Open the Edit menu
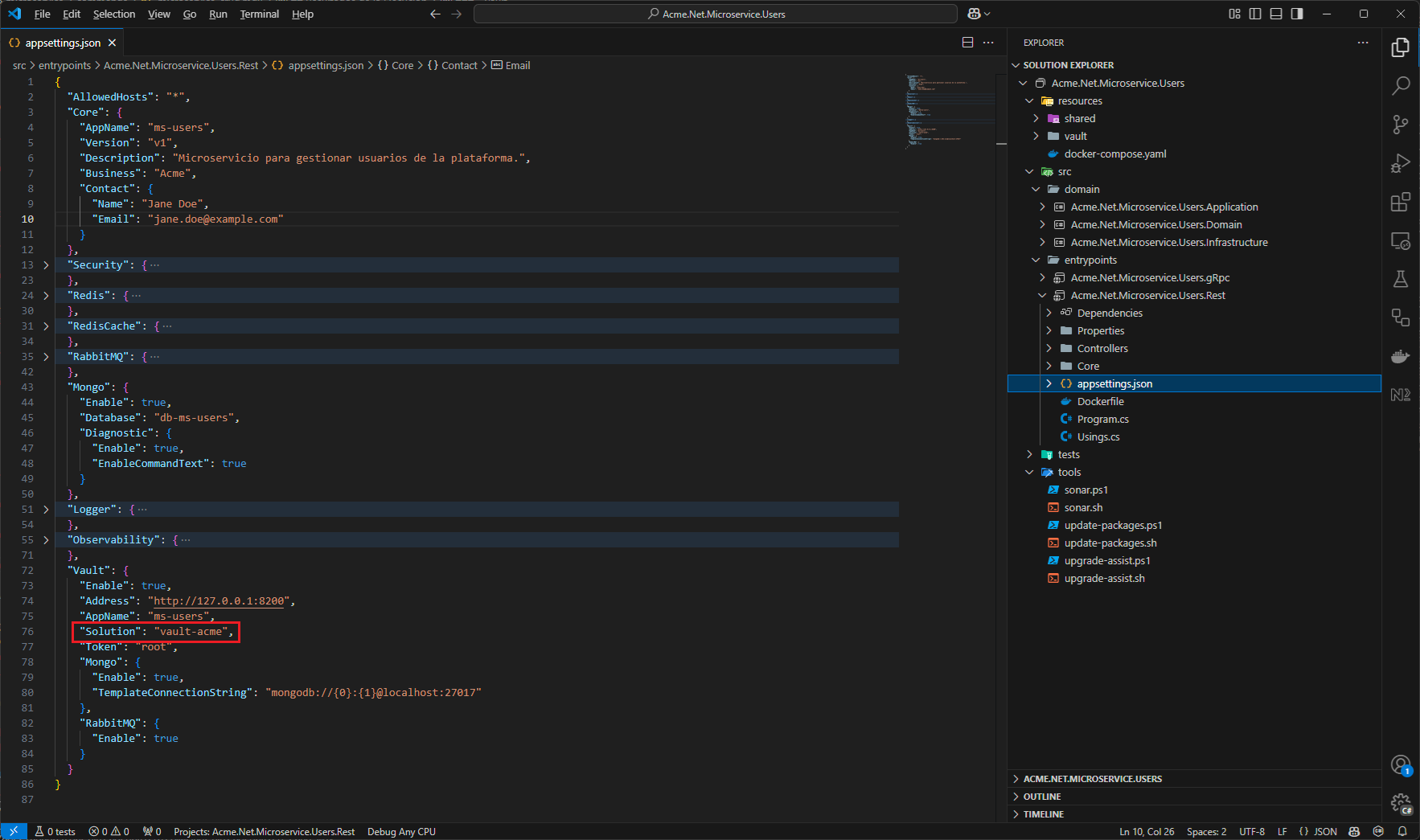The width and height of the screenshot is (1420, 840). tap(72, 14)
